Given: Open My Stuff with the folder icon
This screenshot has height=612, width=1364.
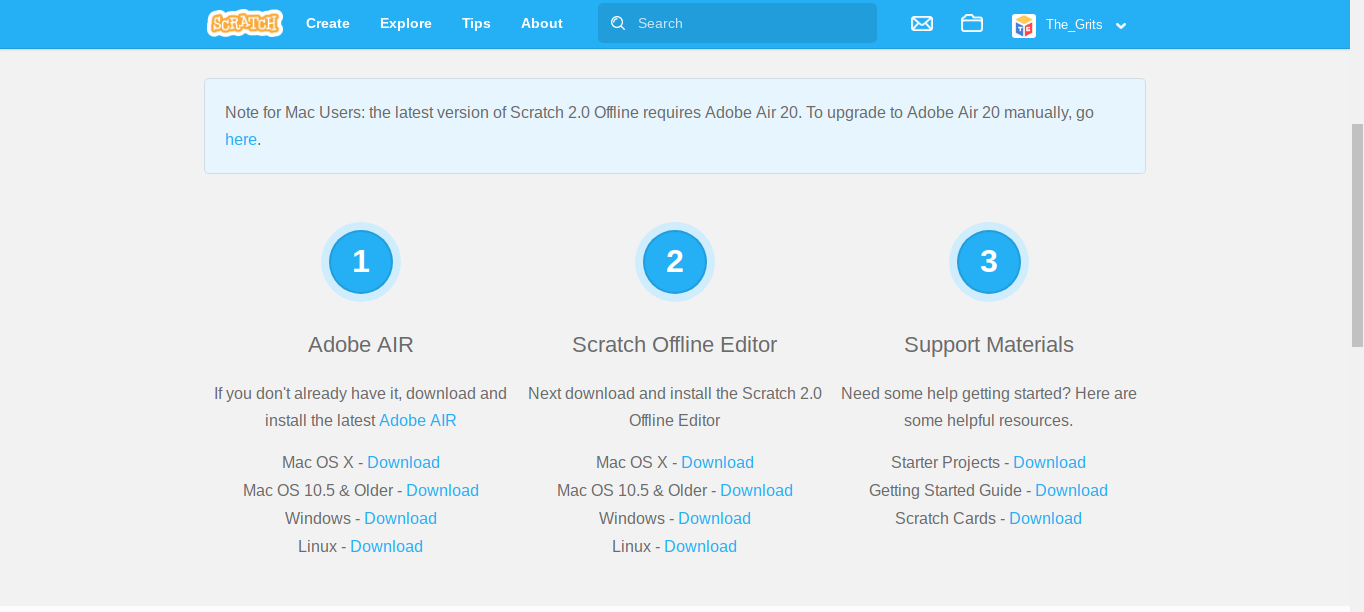Looking at the screenshot, I should [971, 23].
